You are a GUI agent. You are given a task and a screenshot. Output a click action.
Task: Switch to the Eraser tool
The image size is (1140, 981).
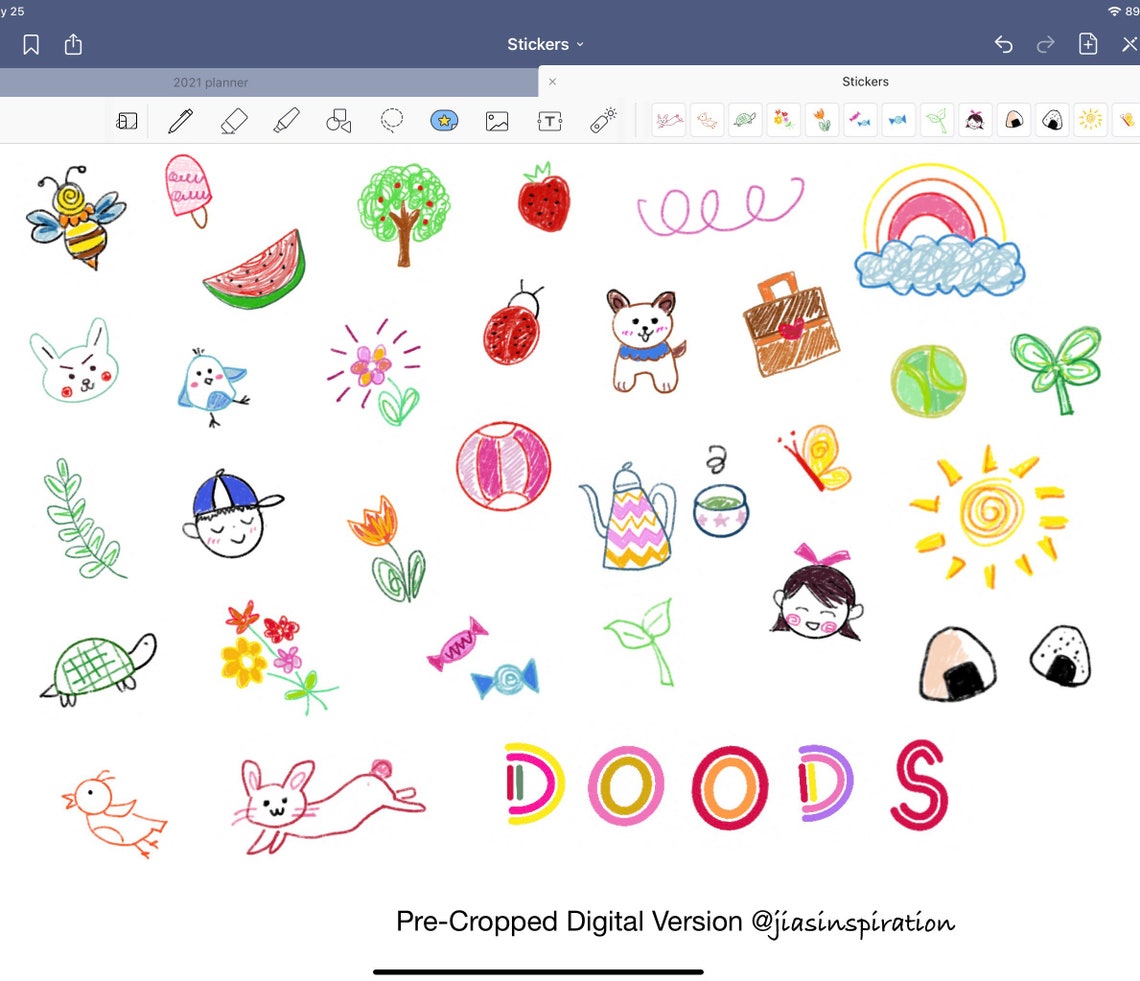coord(234,119)
